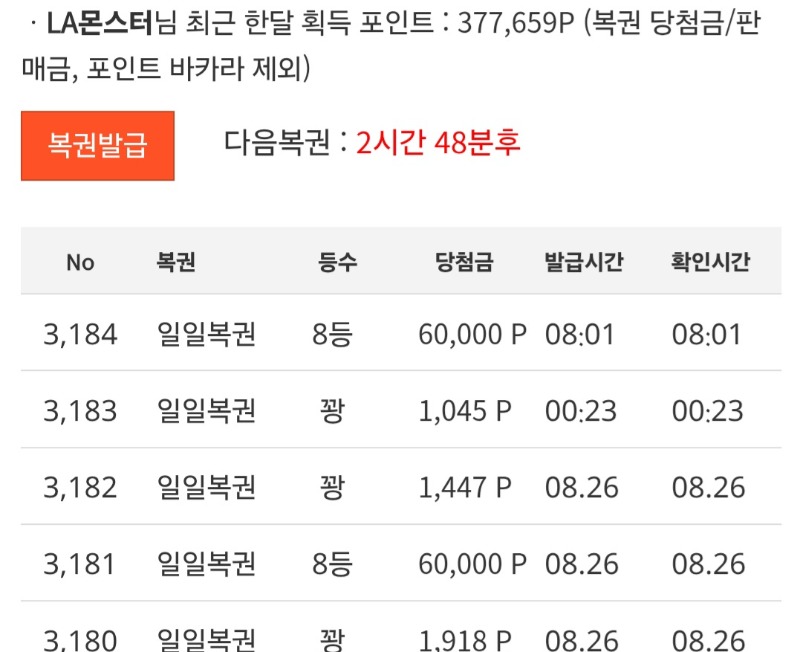
Task: Select the 2시간 48분후 countdown text
Action: [x=438, y=142]
